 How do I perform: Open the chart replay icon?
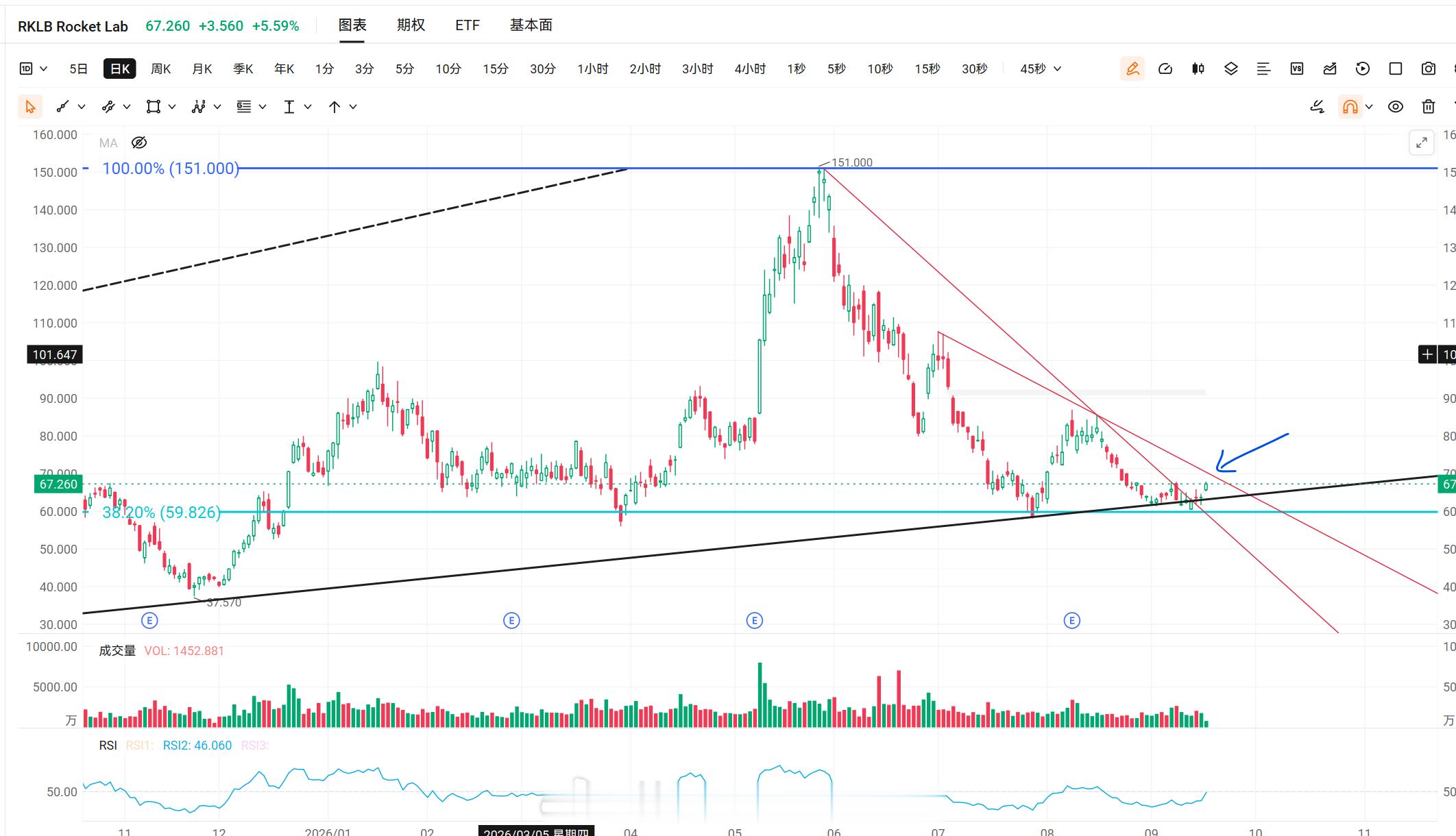pyautogui.click(x=1363, y=69)
